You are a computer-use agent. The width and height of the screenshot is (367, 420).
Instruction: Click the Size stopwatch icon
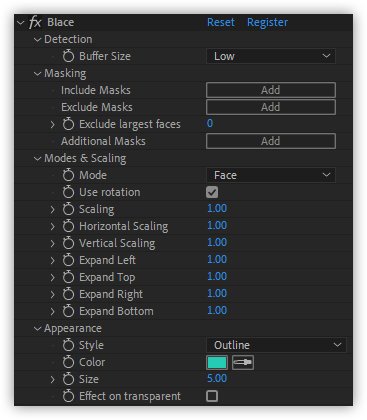(68, 379)
